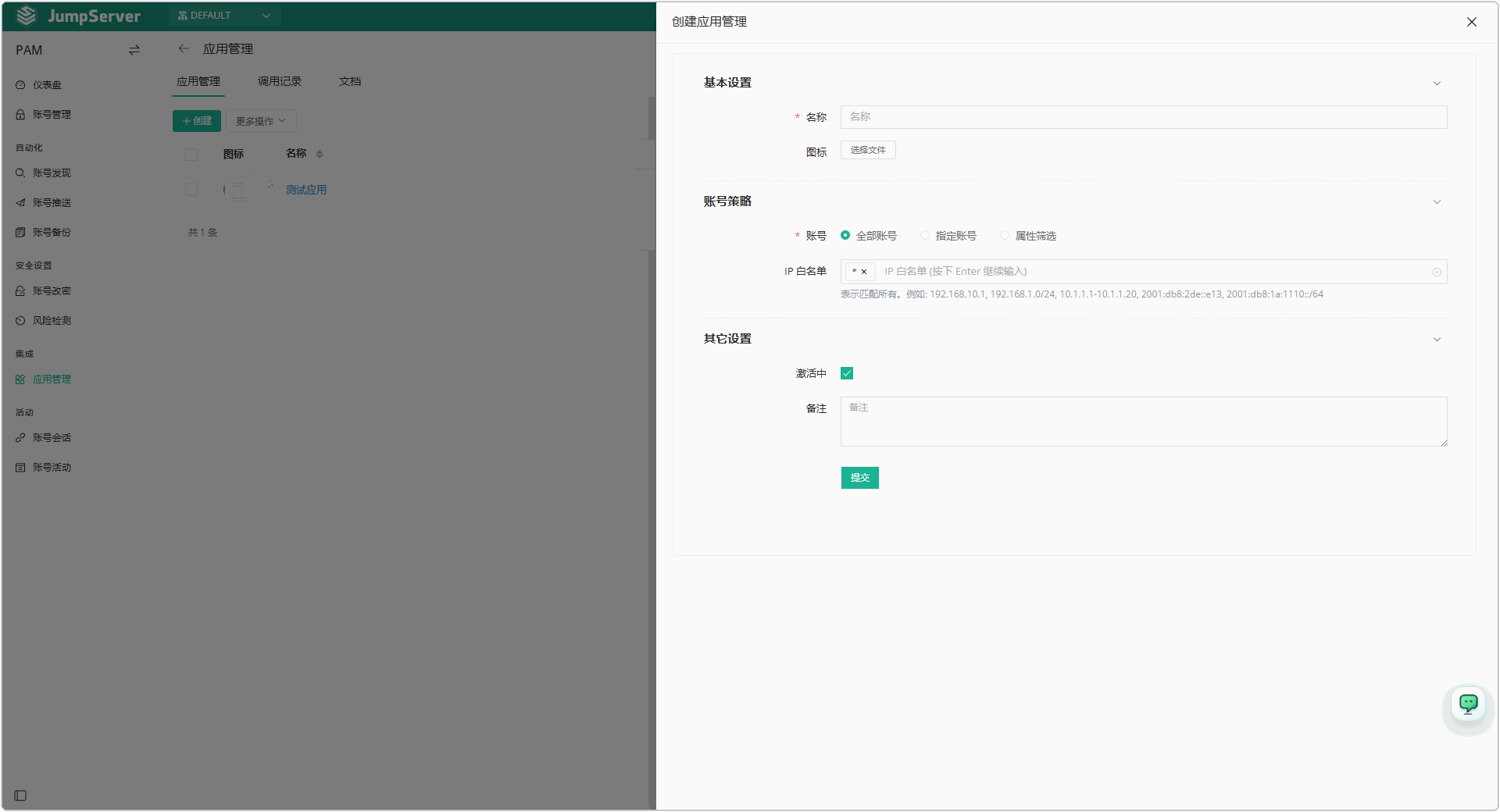Focus the 备注 textarea
1500x812 pixels.
[x=1144, y=422]
